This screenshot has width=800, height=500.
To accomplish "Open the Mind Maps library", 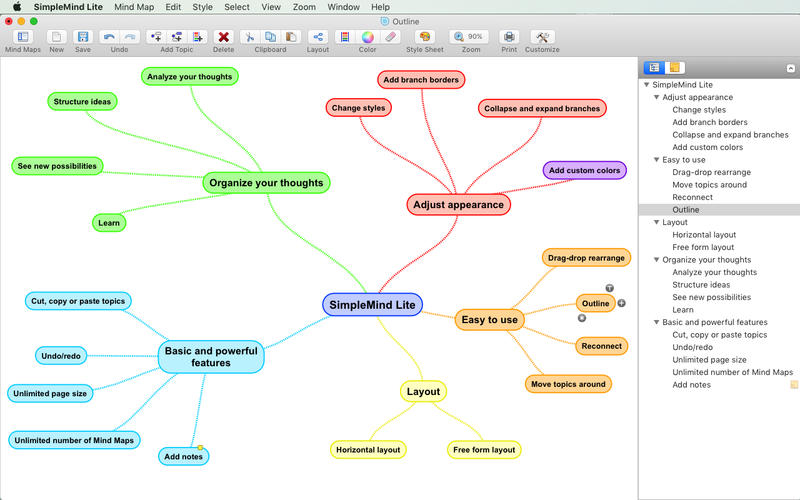I will click(22, 37).
